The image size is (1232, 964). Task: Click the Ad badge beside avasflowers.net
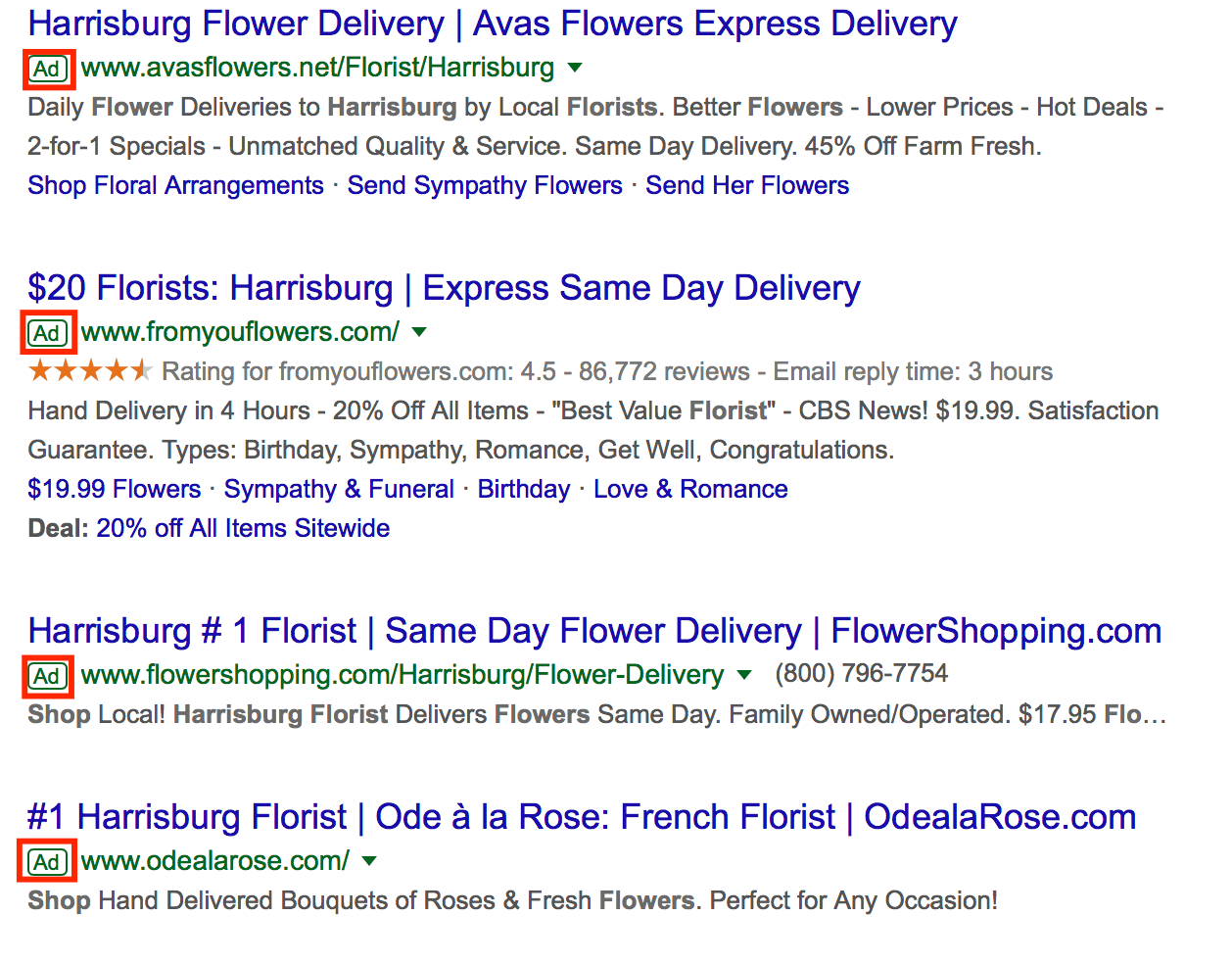coord(47,69)
